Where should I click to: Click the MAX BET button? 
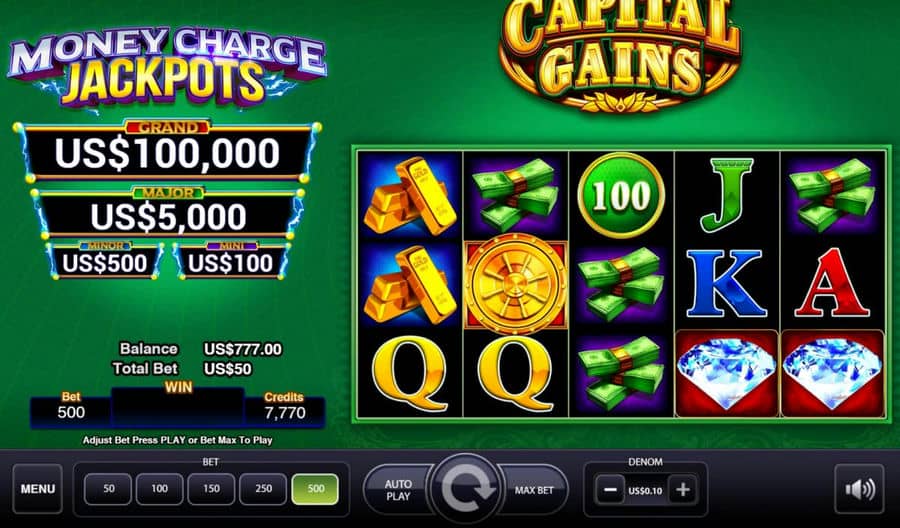[x=533, y=490]
